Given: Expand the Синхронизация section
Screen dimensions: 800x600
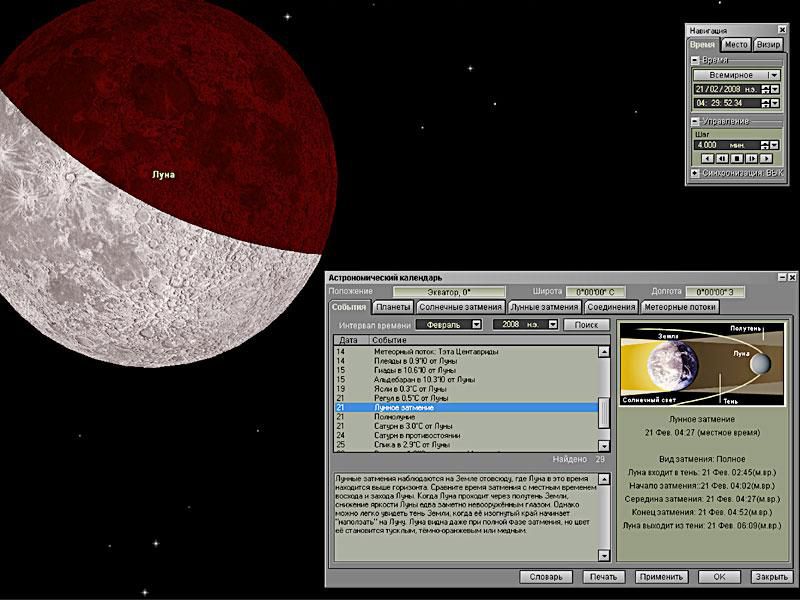Looking at the screenshot, I should [696, 173].
